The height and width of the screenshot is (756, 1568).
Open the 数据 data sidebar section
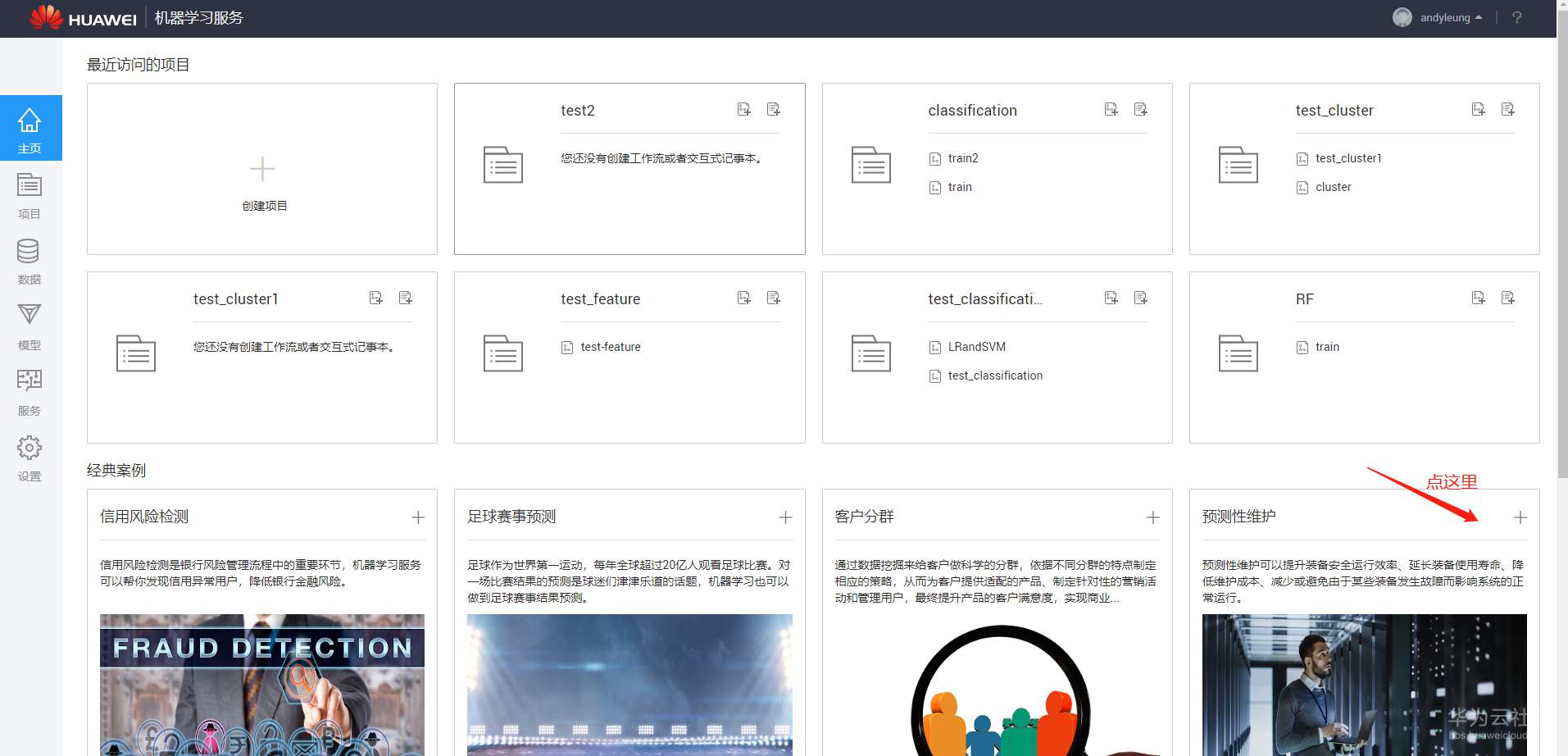tap(30, 260)
